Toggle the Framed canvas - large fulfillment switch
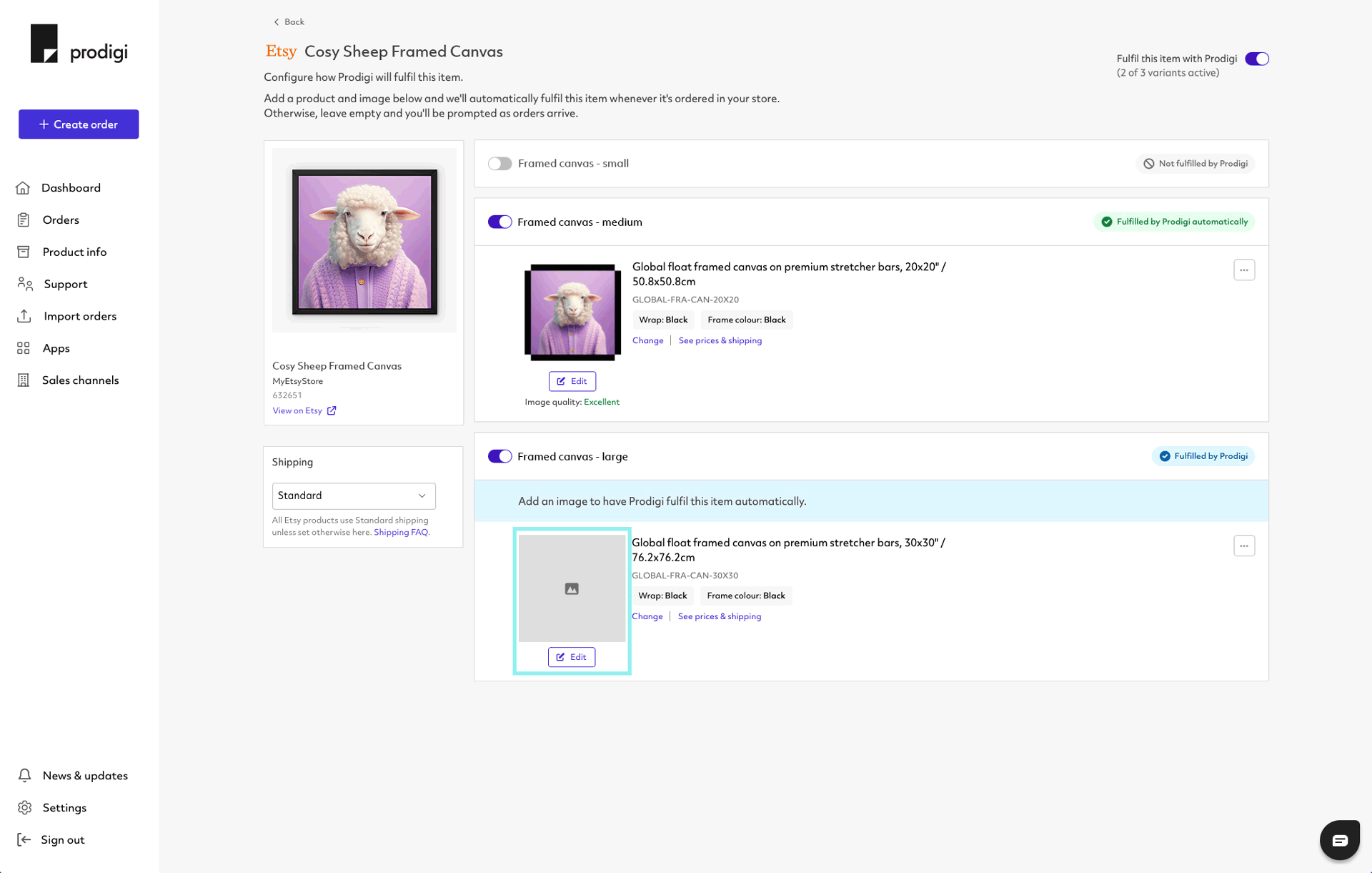The width and height of the screenshot is (1372, 873). (x=499, y=456)
